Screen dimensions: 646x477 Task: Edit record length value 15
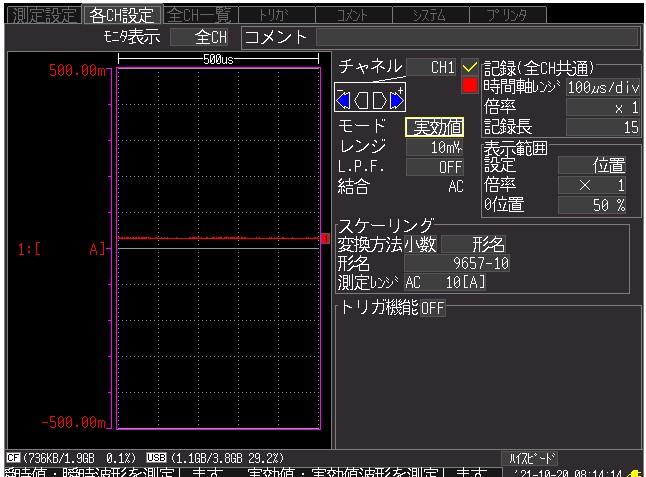(603, 127)
